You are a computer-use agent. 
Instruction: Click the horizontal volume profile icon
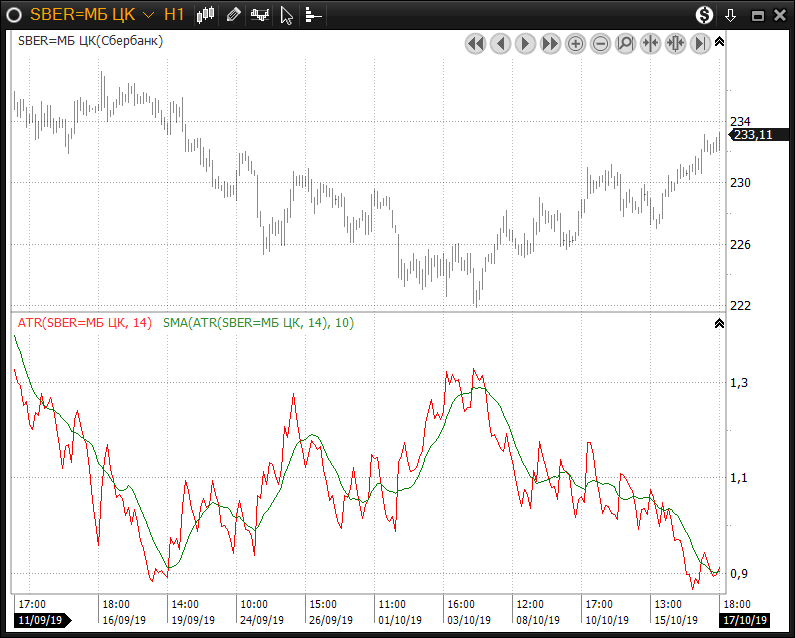(313, 15)
